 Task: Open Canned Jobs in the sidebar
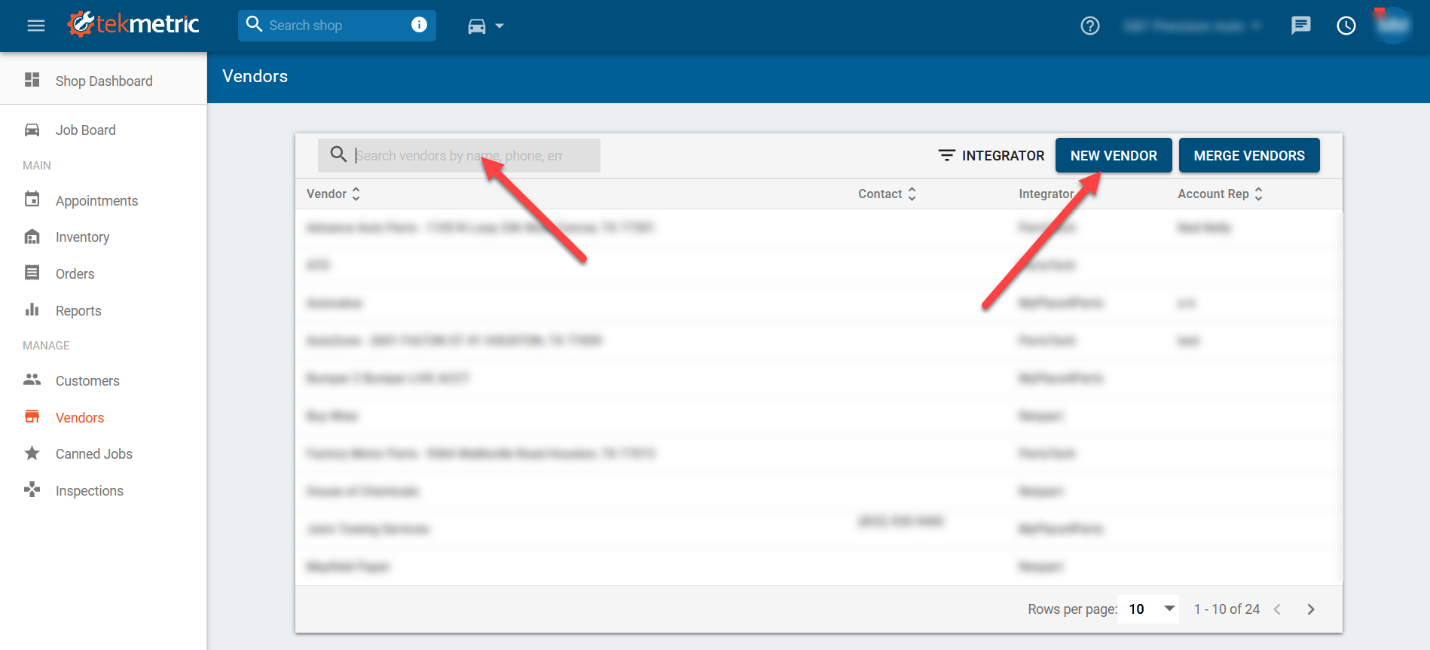coord(94,454)
